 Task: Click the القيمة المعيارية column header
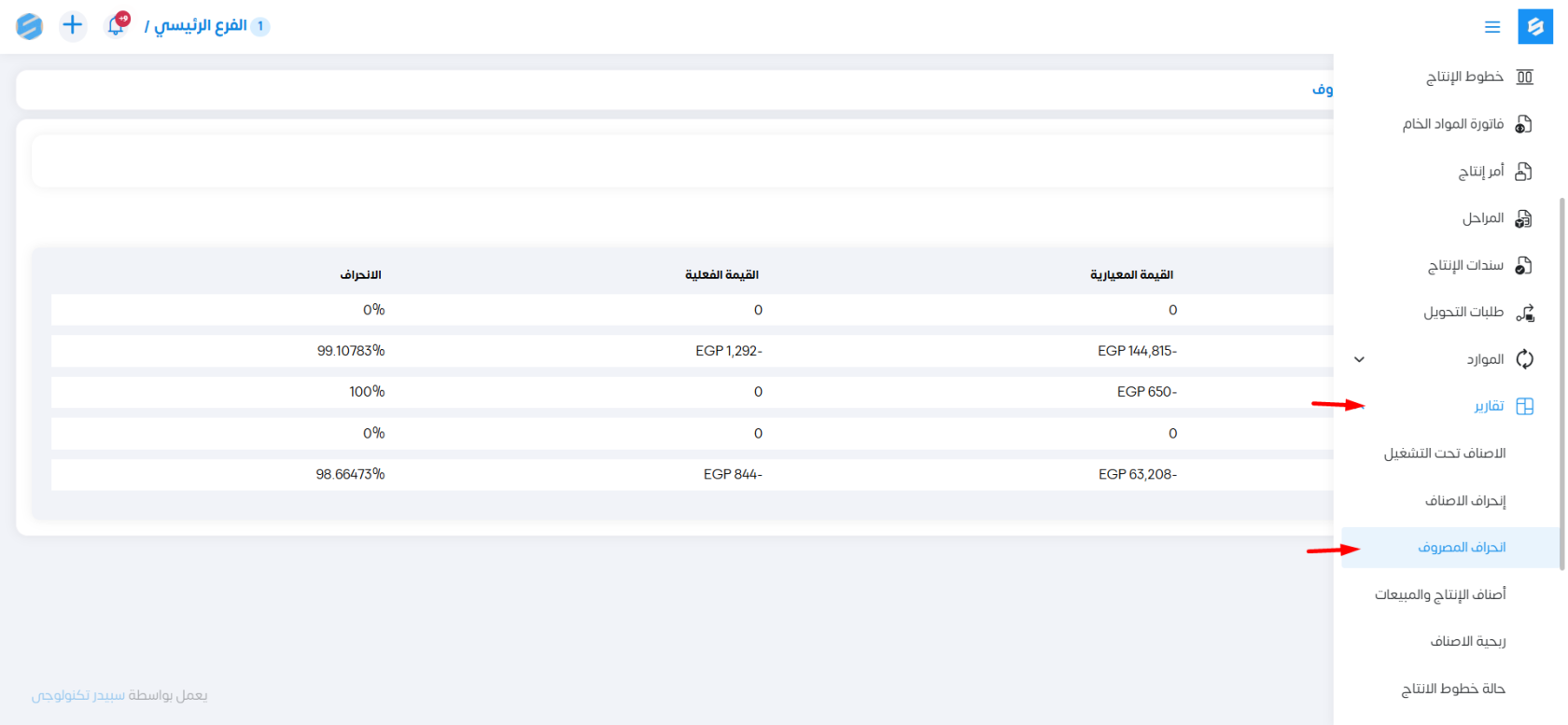click(x=1131, y=274)
